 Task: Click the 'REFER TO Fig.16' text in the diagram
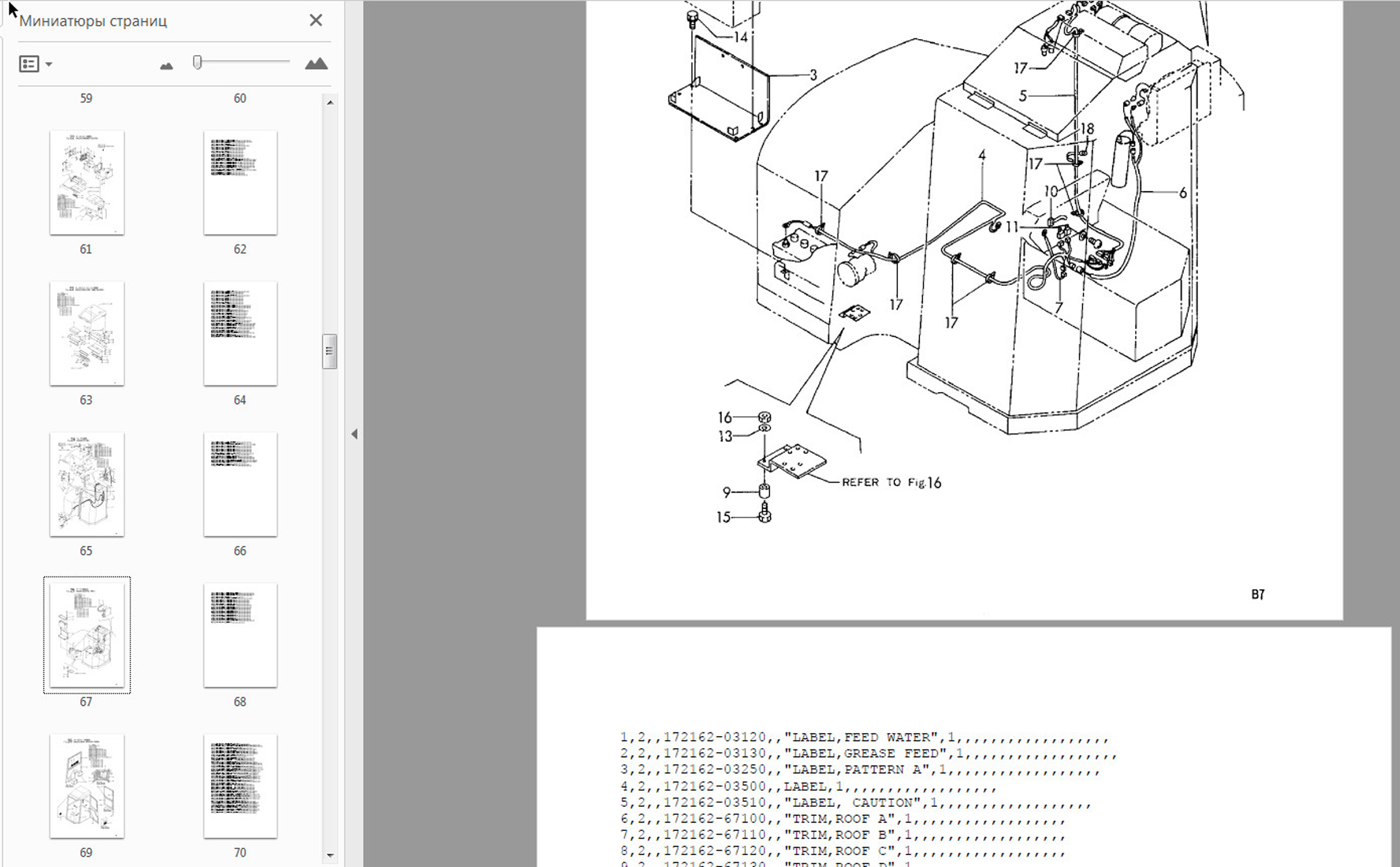pyautogui.click(x=891, y=482)
